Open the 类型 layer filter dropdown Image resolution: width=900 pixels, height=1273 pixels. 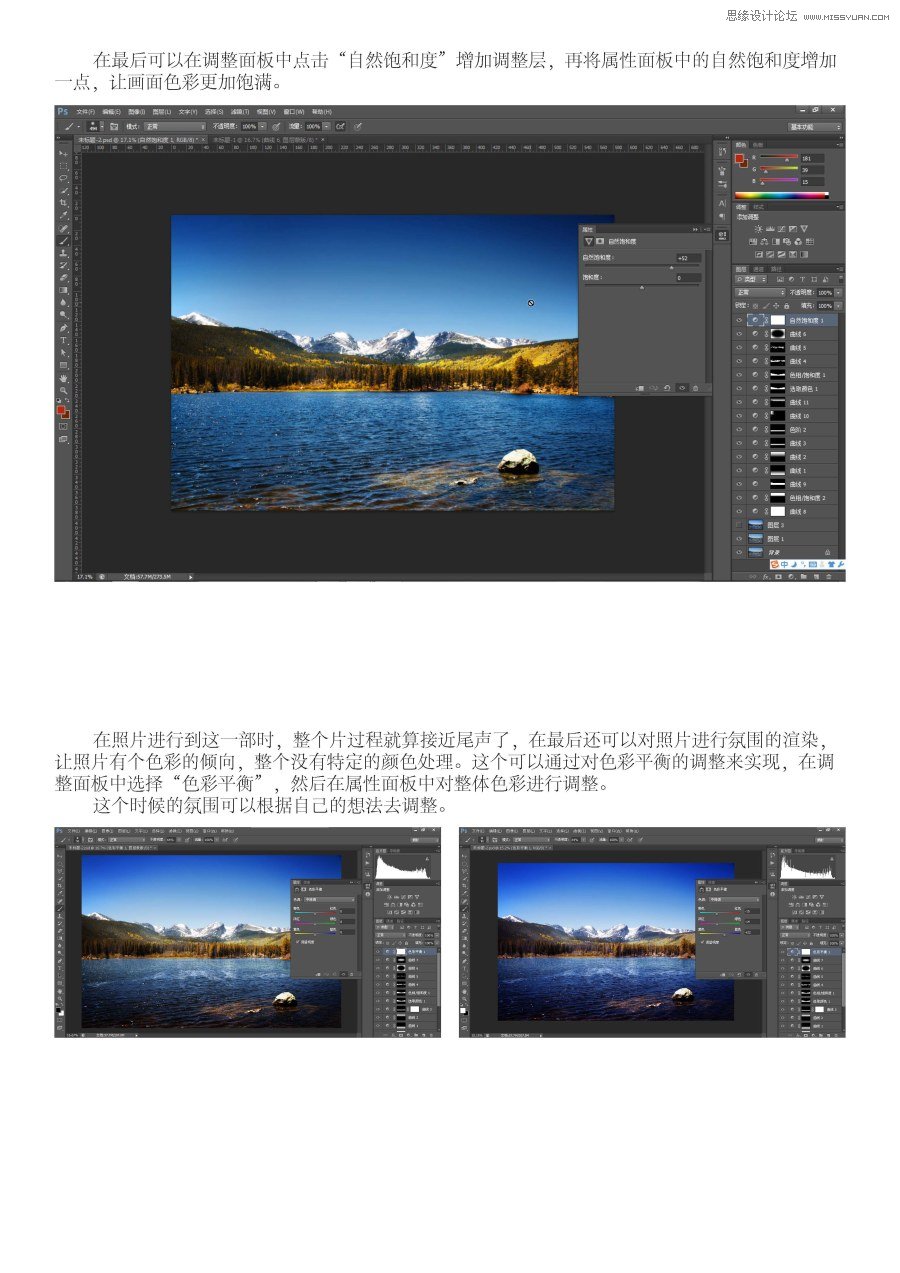click(751, 279)
